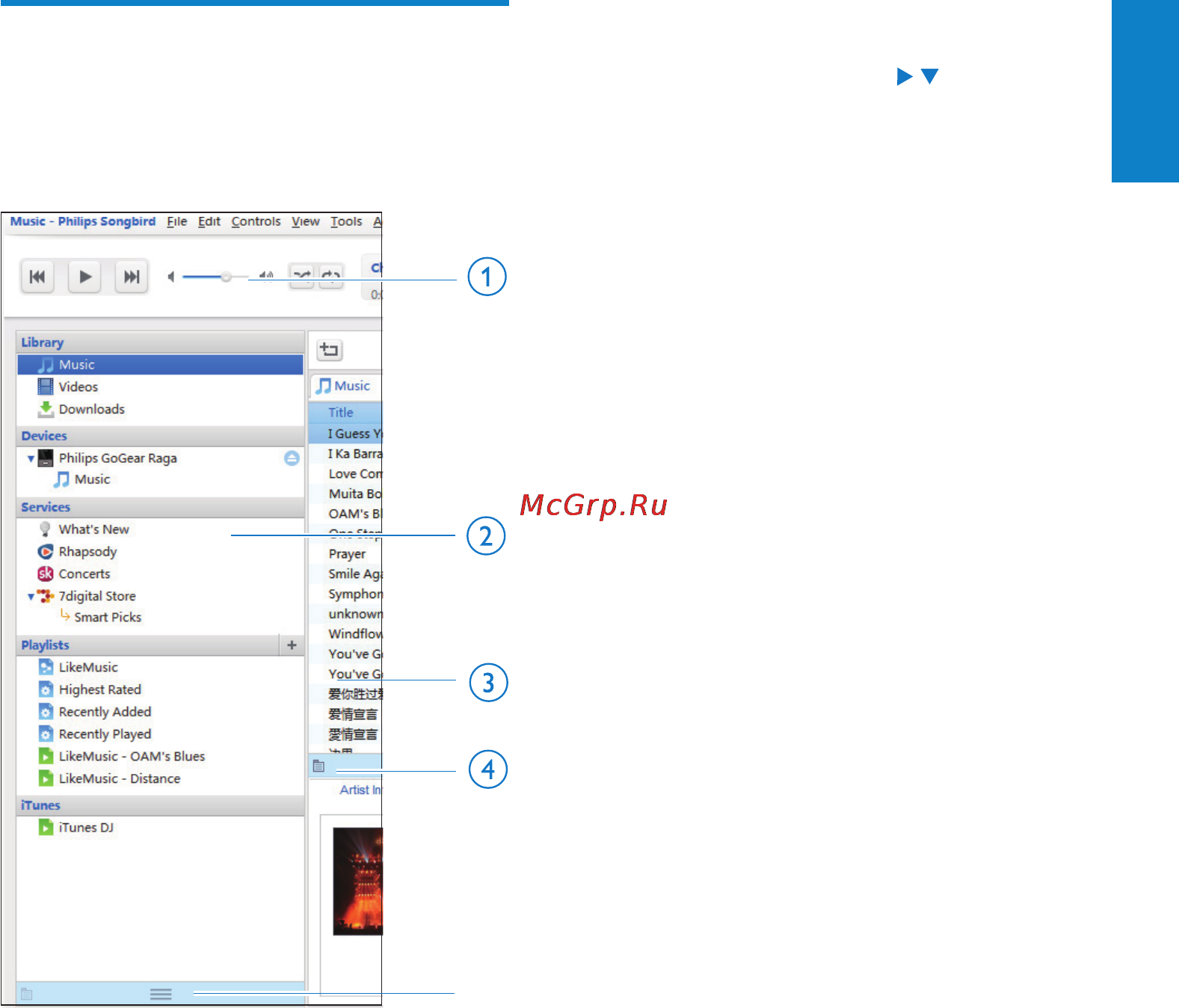Open the Recently Added playlist

pos(105,712)
